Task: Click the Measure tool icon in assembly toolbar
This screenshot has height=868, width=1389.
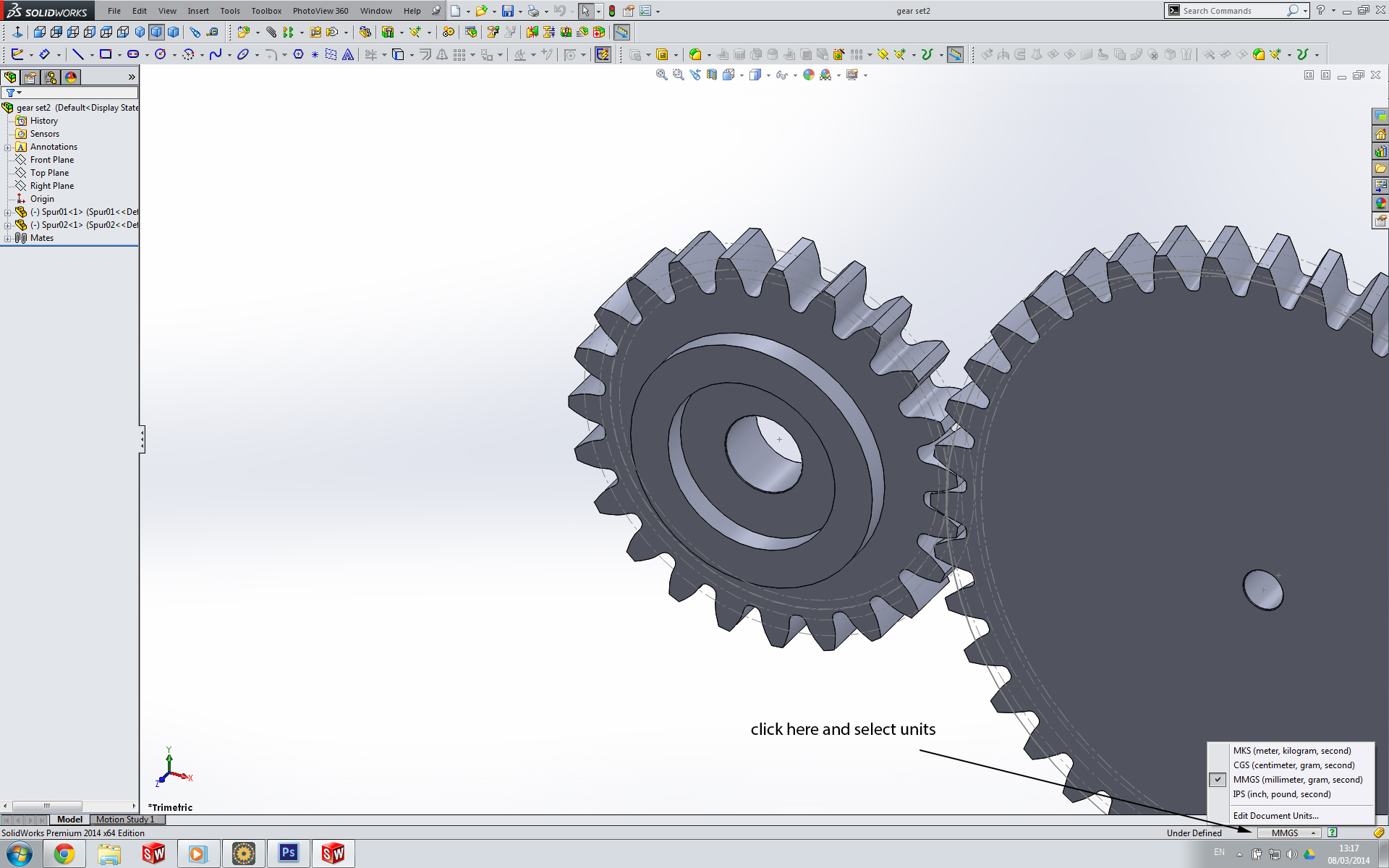Action: coord(621,32)
